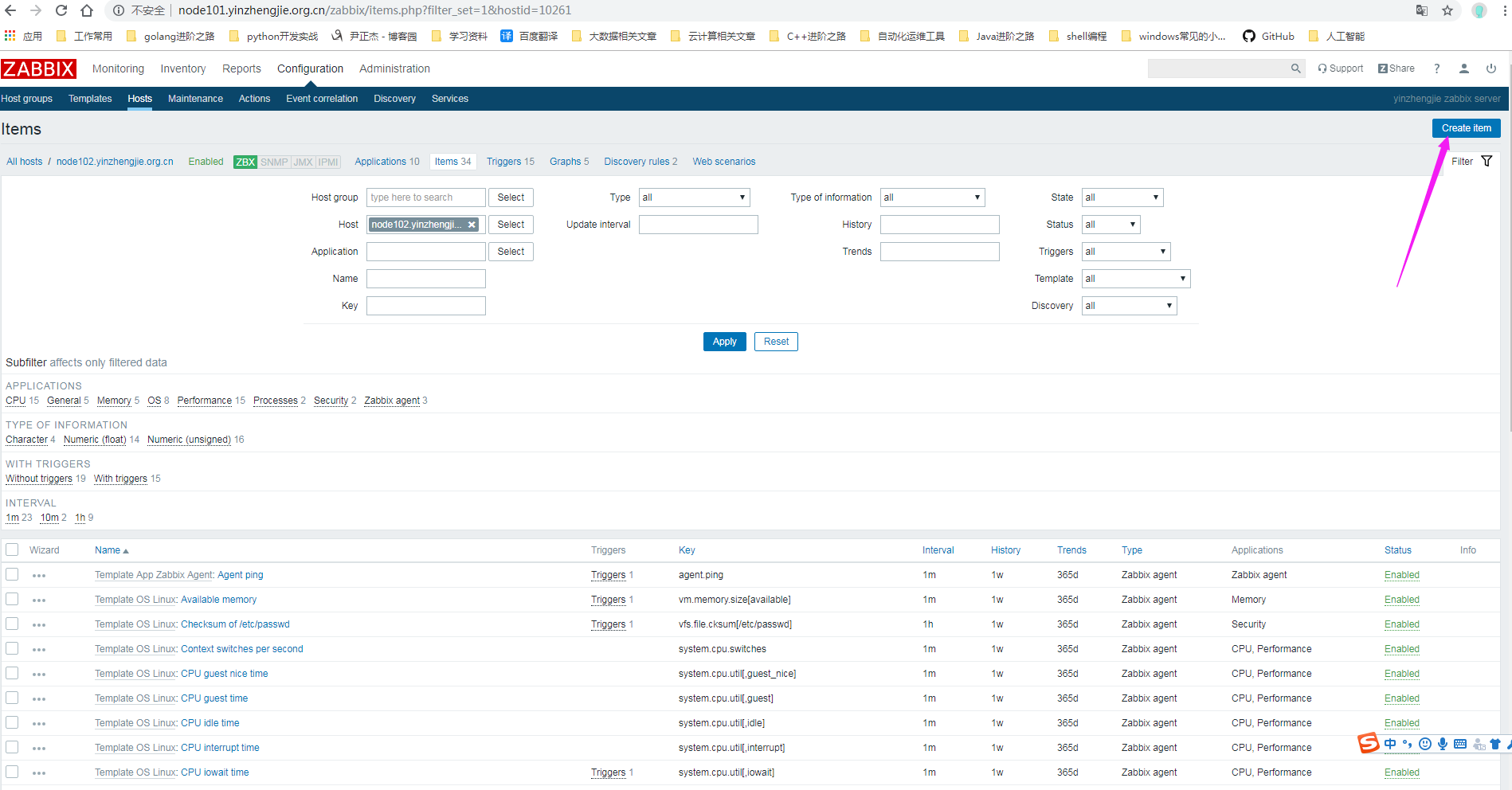Open wizard dots for CPU idle time row
1512x790 pixels.
(39, 724)
